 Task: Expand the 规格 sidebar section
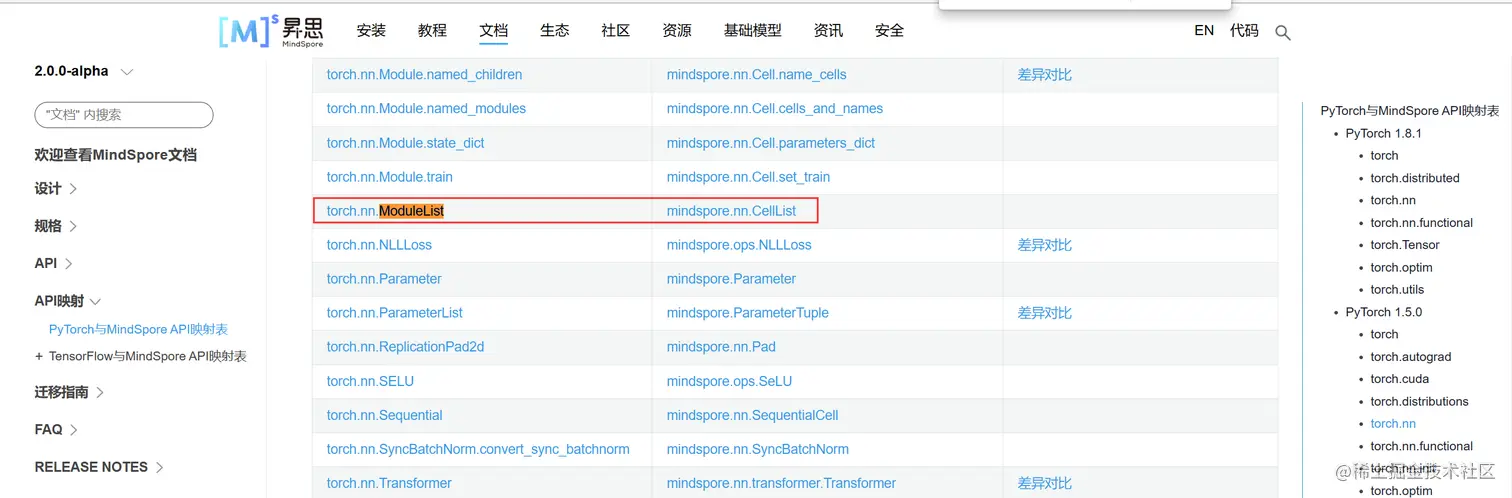click(56, 226)
